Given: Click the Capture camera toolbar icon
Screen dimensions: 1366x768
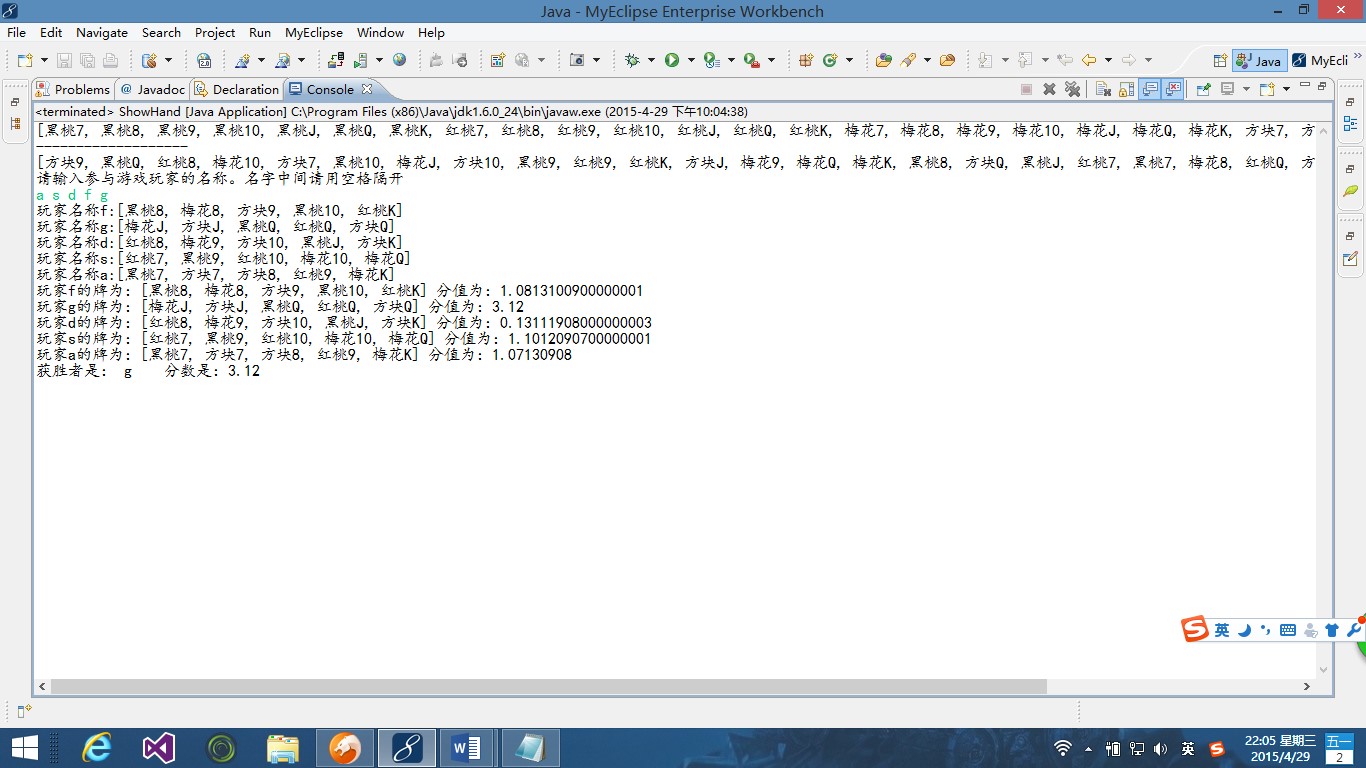Looking at the screenshot, I should click(577, 60).
